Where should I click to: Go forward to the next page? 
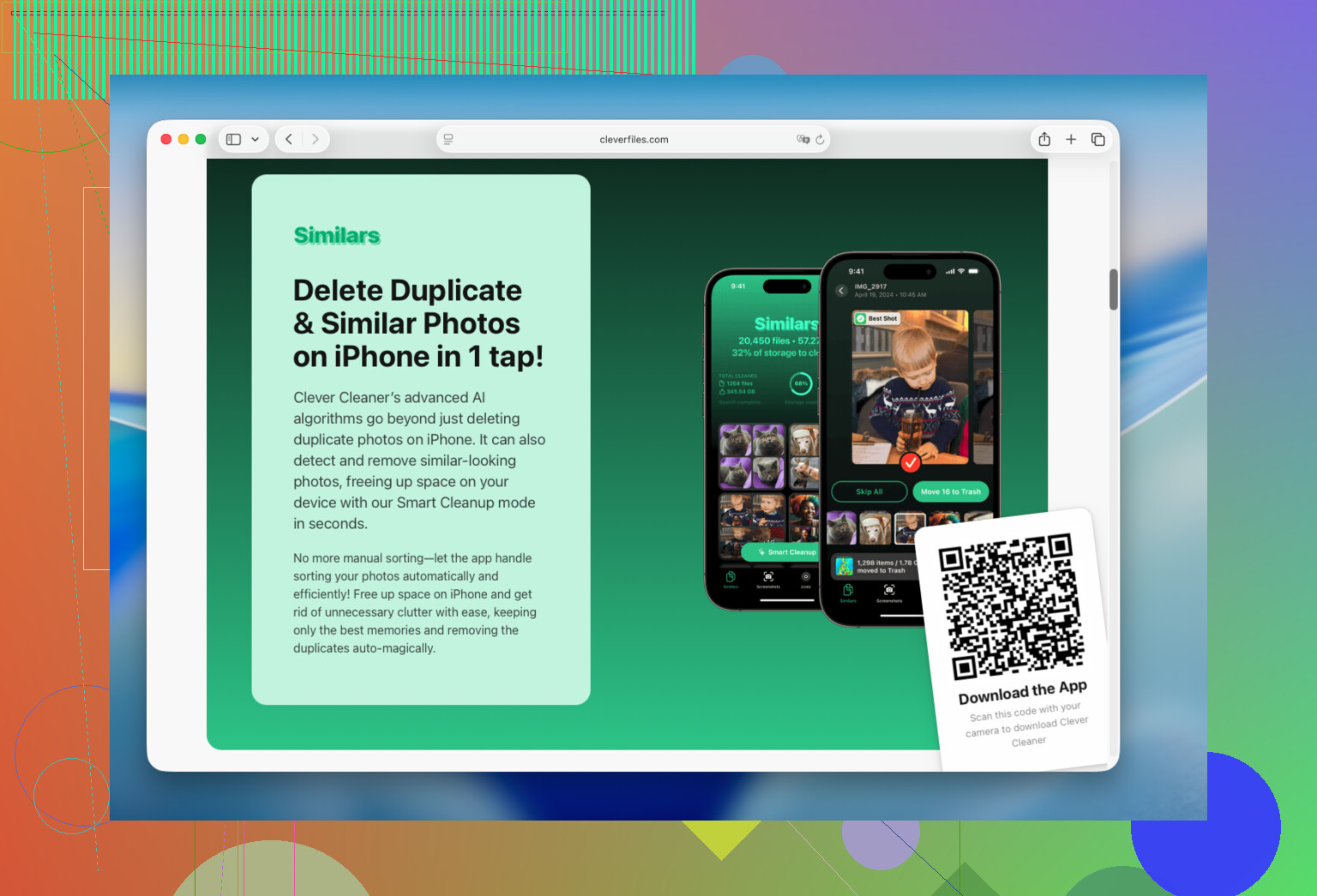316,139
